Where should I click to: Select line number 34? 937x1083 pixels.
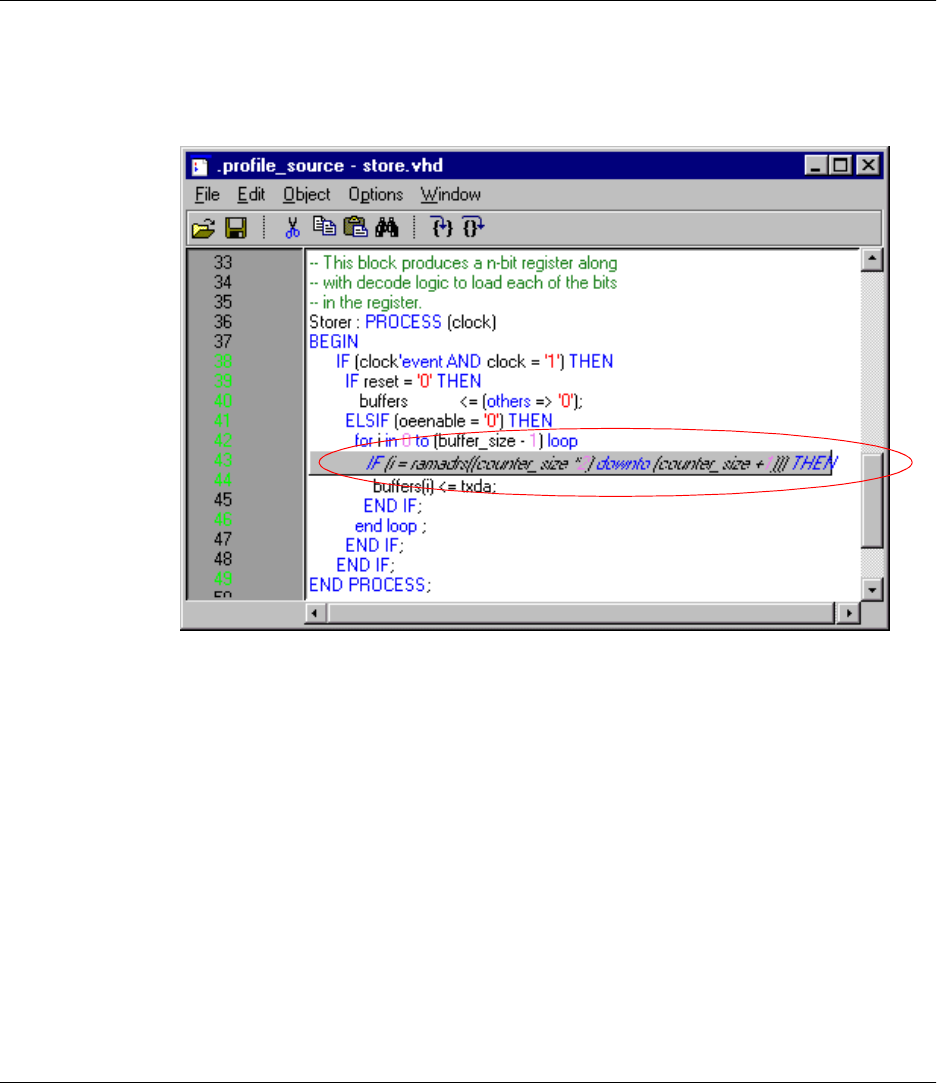(x=223, y=282)
